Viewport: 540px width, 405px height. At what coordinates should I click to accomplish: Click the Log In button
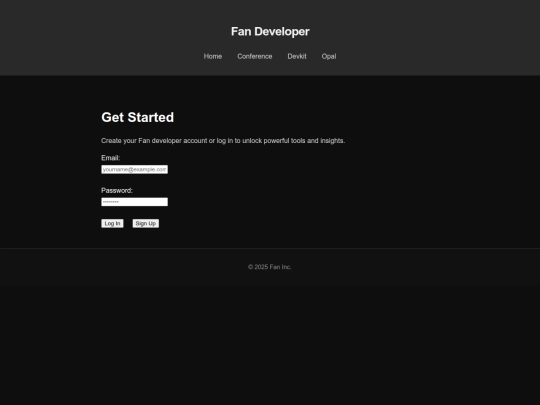112,224
